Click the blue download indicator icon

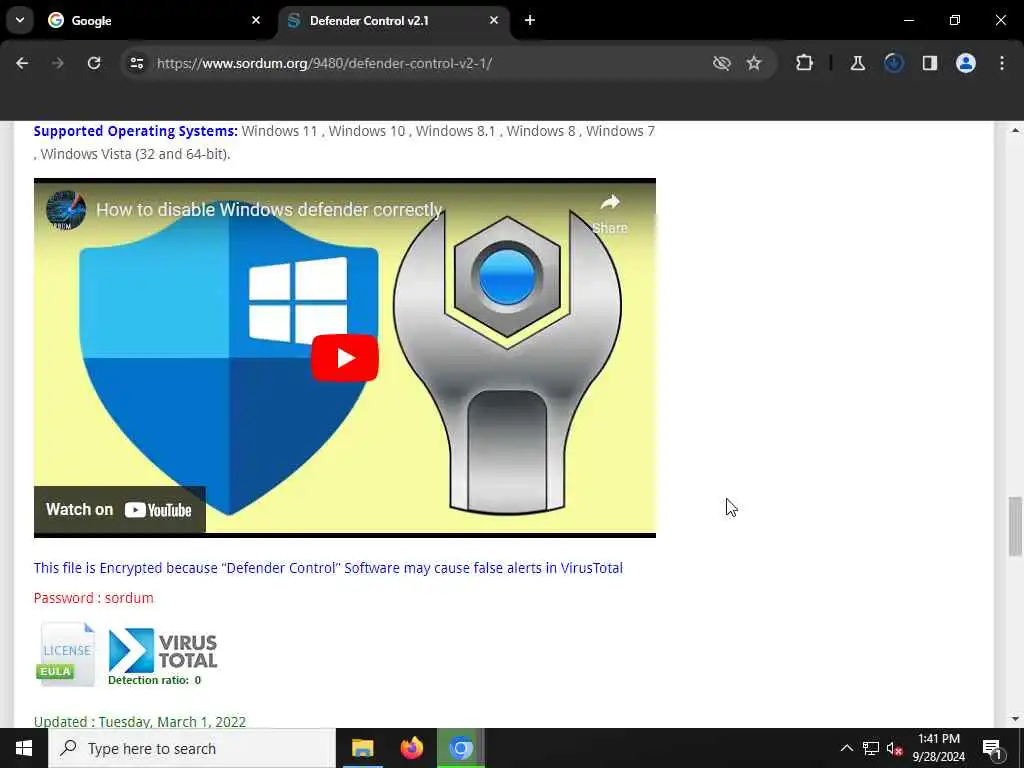click(893, 63)
